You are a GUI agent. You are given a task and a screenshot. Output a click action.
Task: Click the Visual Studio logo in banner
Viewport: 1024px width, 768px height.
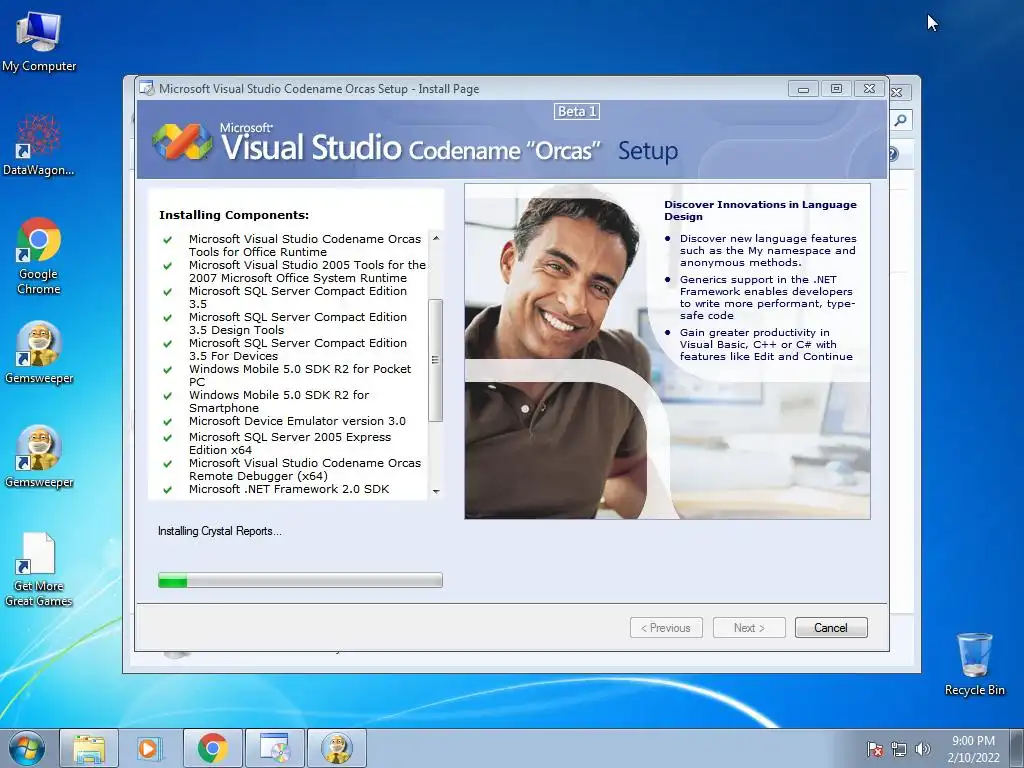(x=182, y=141)
